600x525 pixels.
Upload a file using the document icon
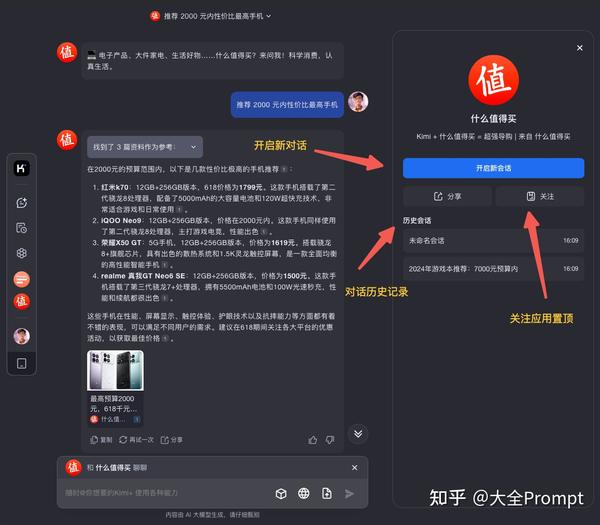(x=327, y=494)
